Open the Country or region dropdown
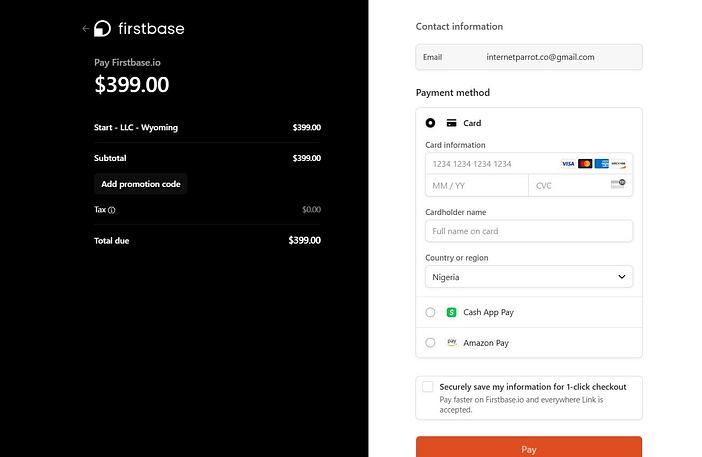 coord(529,277)
